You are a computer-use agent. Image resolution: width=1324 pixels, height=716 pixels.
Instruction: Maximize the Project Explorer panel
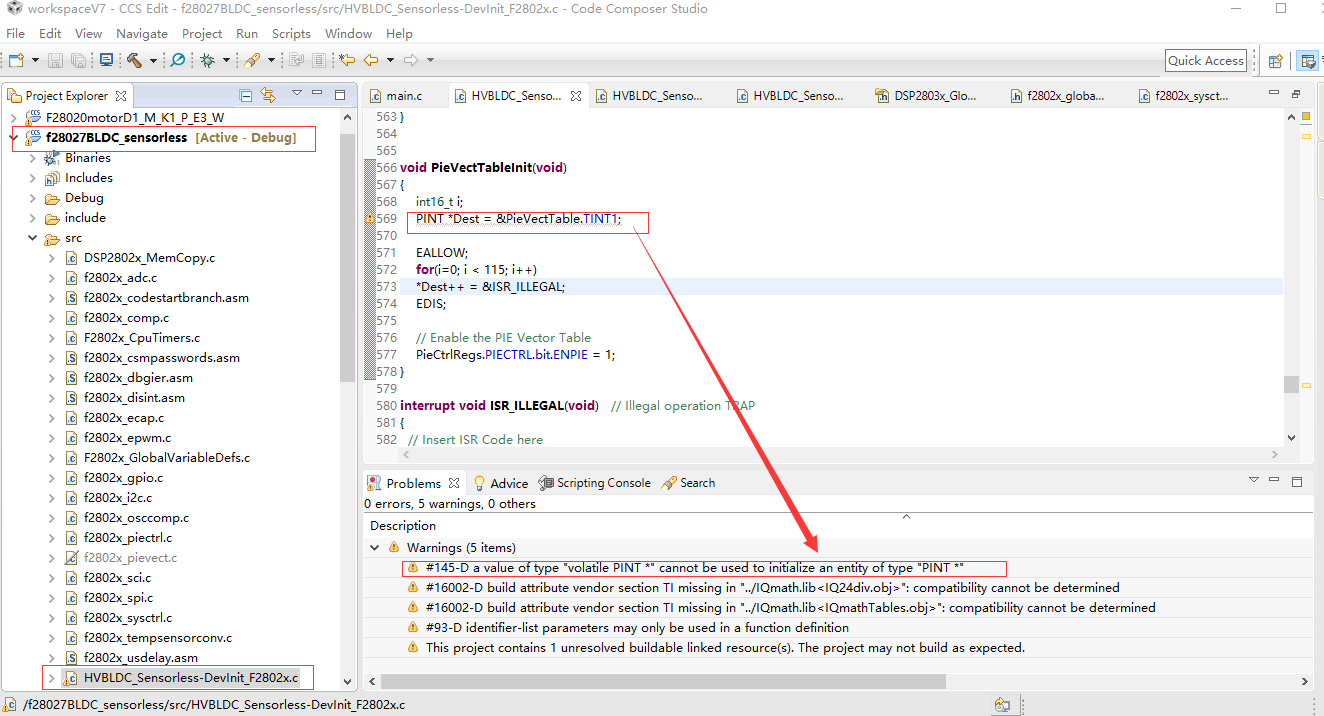pos(342,94)
